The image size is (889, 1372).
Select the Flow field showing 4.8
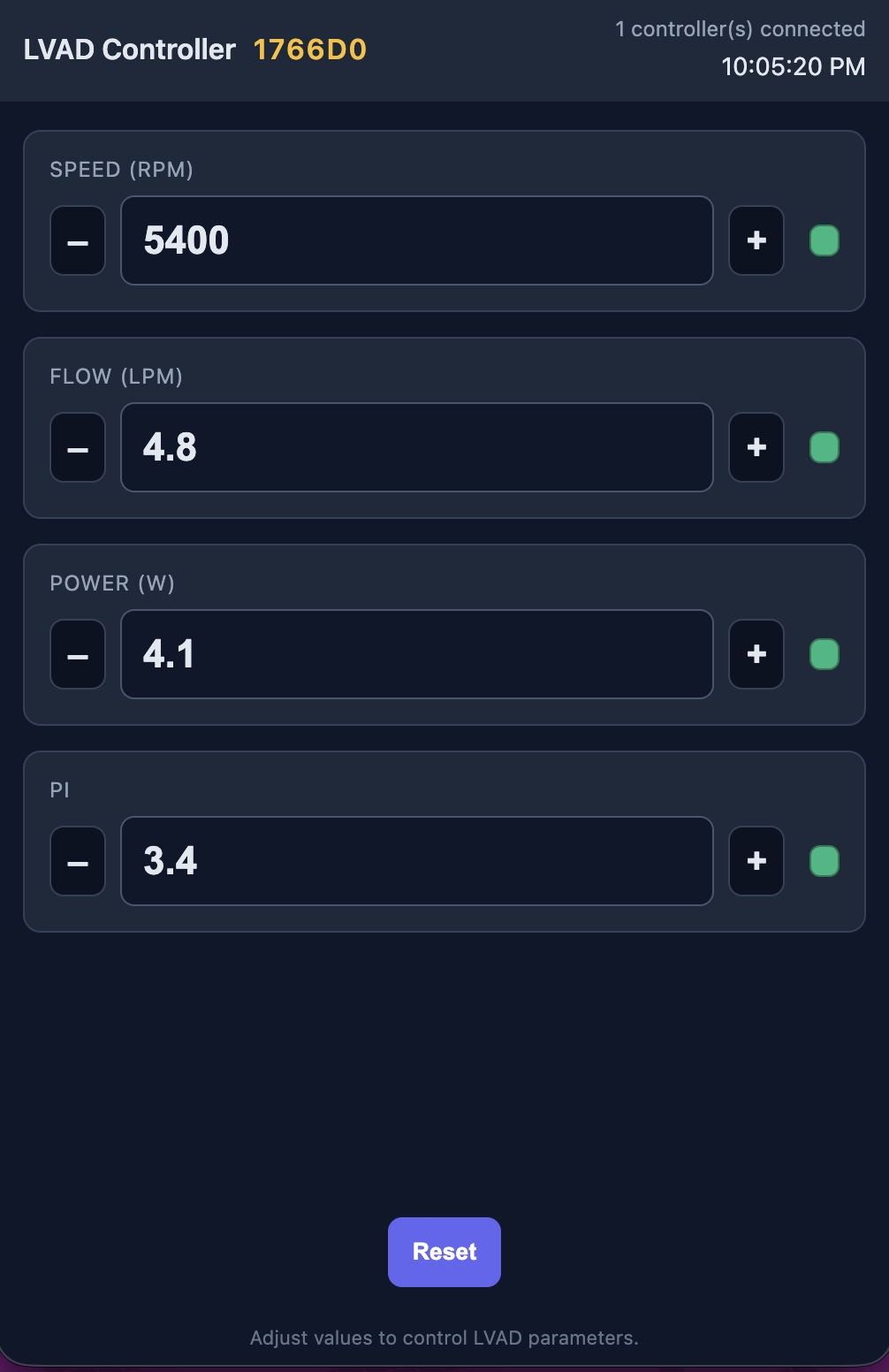pos(417,447)
